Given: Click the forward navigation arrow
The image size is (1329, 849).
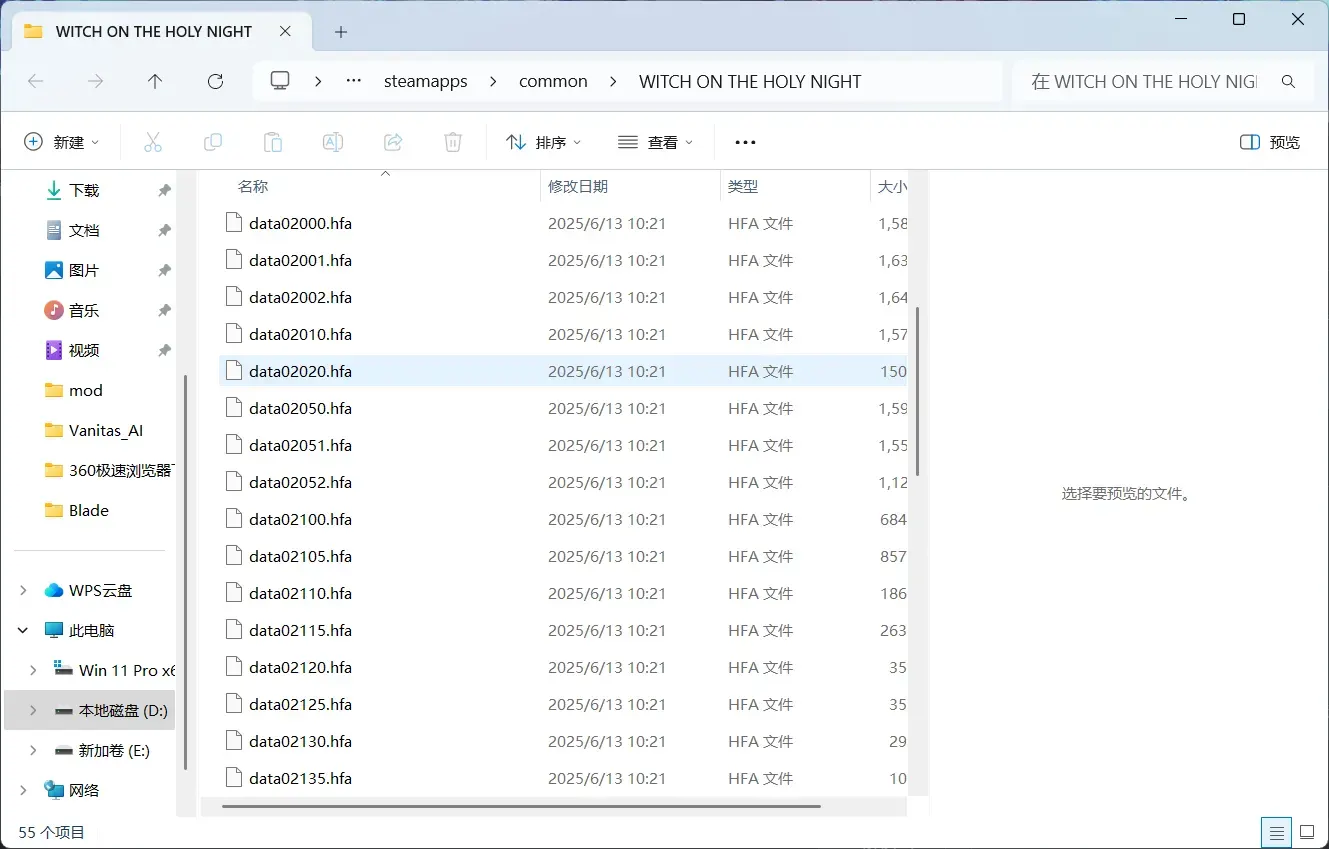Looking at the screenshot, I should (x=96, y=82).
